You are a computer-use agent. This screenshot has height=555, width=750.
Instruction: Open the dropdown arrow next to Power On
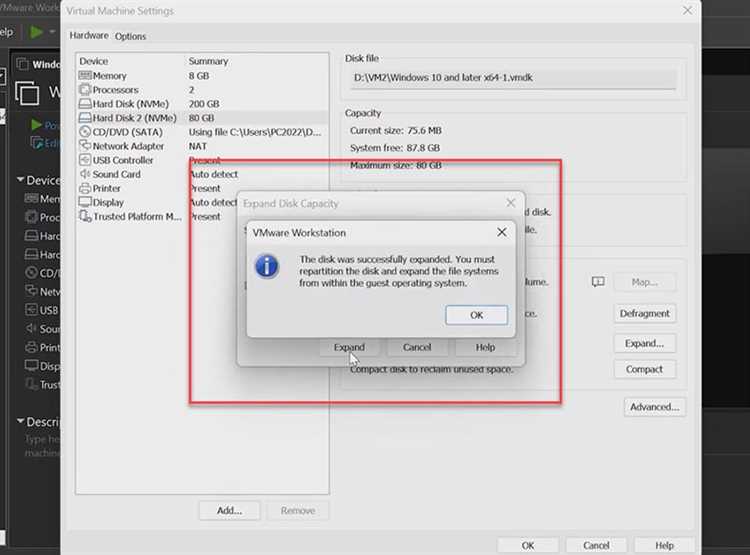[x=52, y=32]
